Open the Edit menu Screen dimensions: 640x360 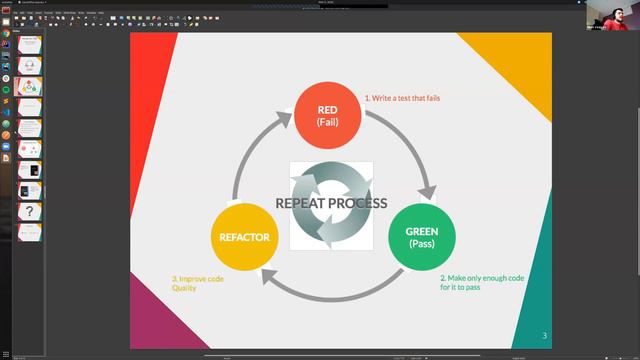(22, 13)
